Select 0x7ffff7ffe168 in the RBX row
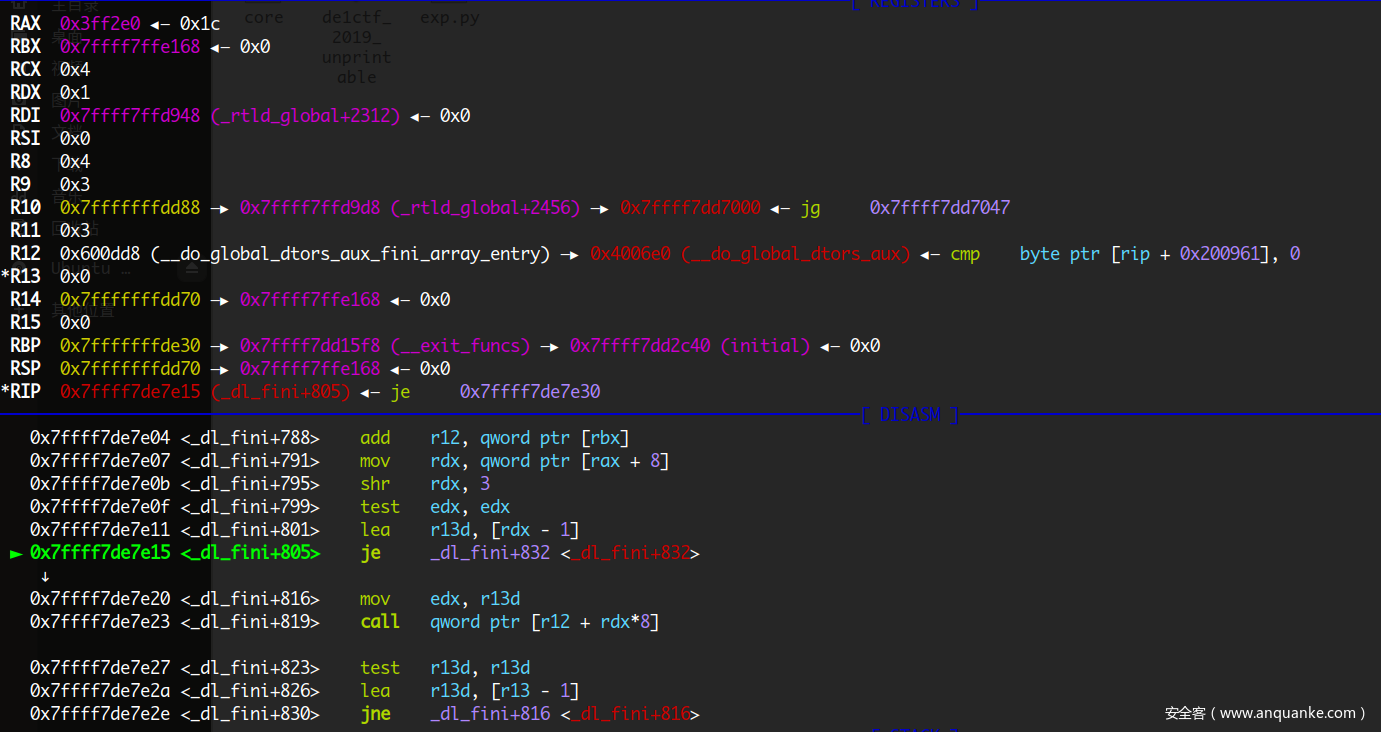The image size is (1381, 732). pos(130,46)
